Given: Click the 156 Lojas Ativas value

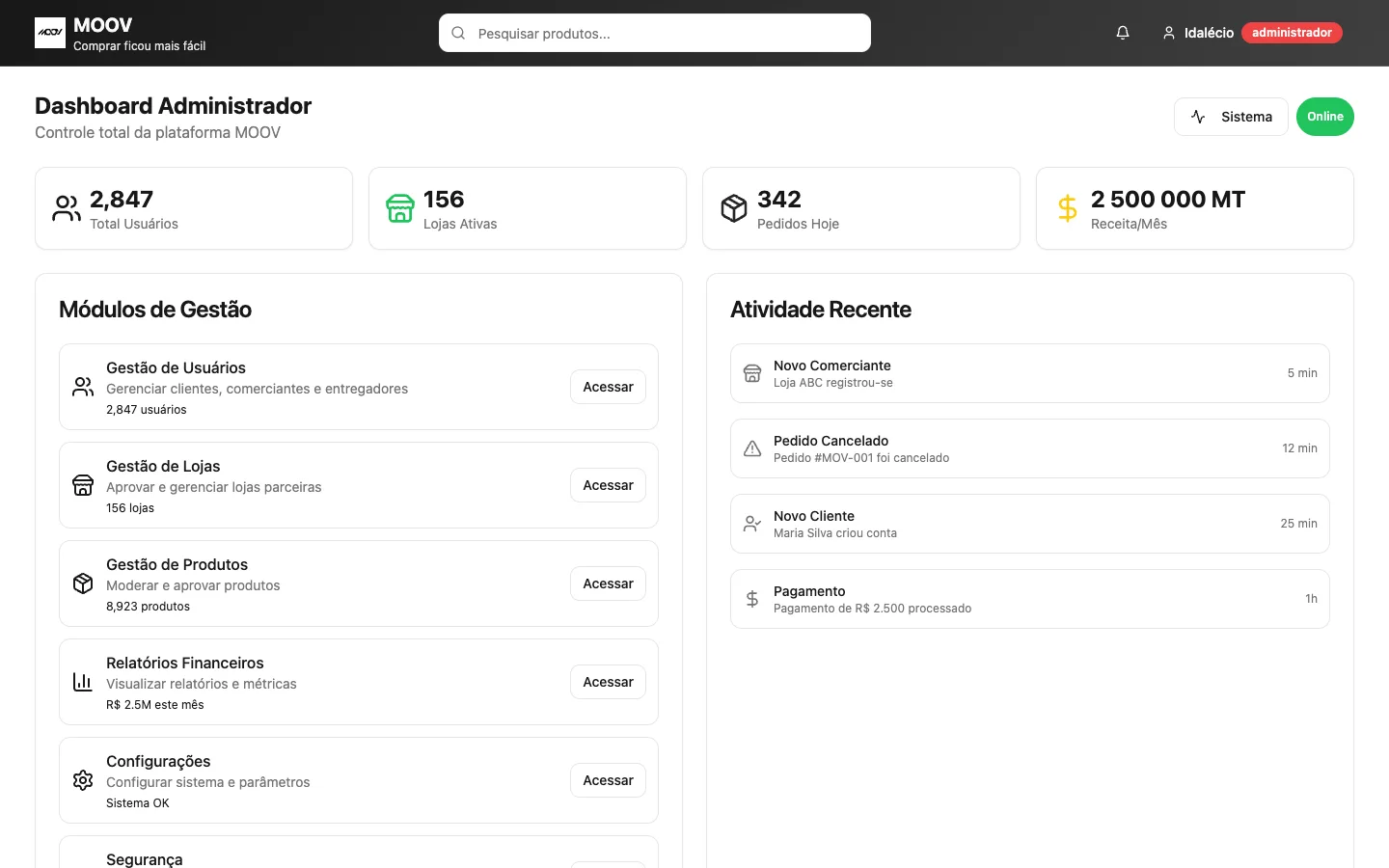Looking at the screenshot, I should click(444, 200).
